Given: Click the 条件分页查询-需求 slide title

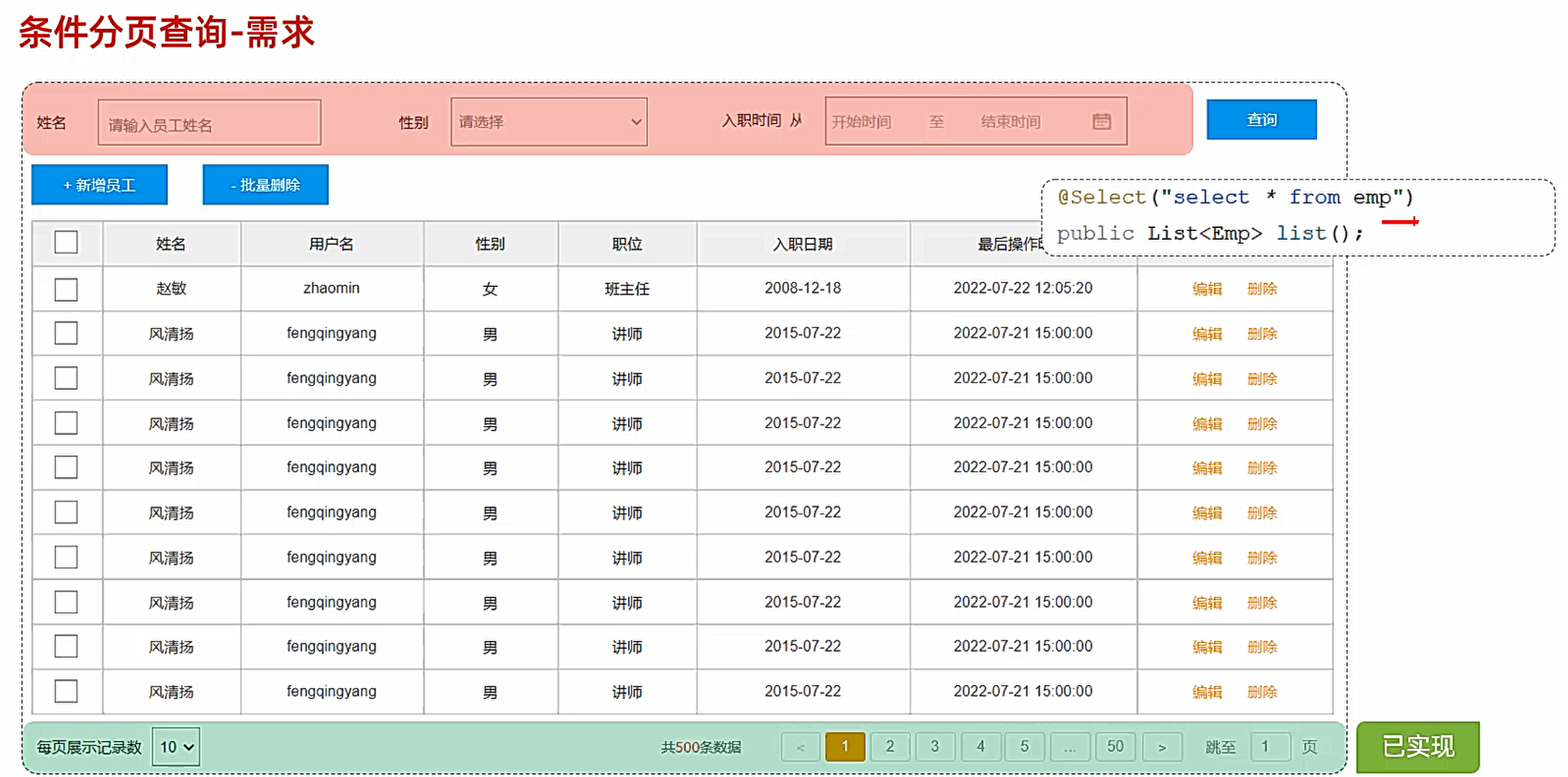Looking at the screenshot, I should coord(166,32).
